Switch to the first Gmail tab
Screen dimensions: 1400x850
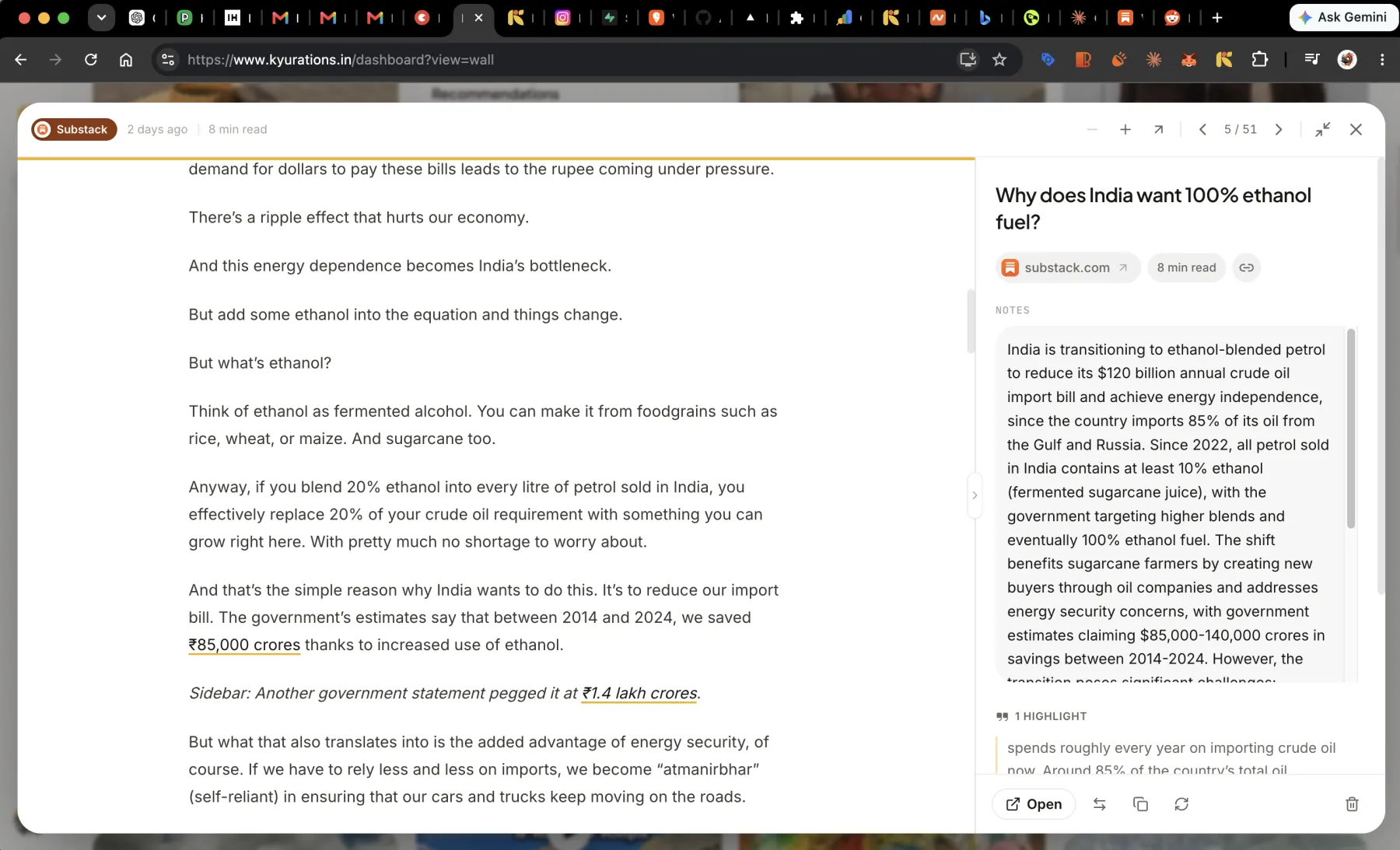[x=280, y=17]
